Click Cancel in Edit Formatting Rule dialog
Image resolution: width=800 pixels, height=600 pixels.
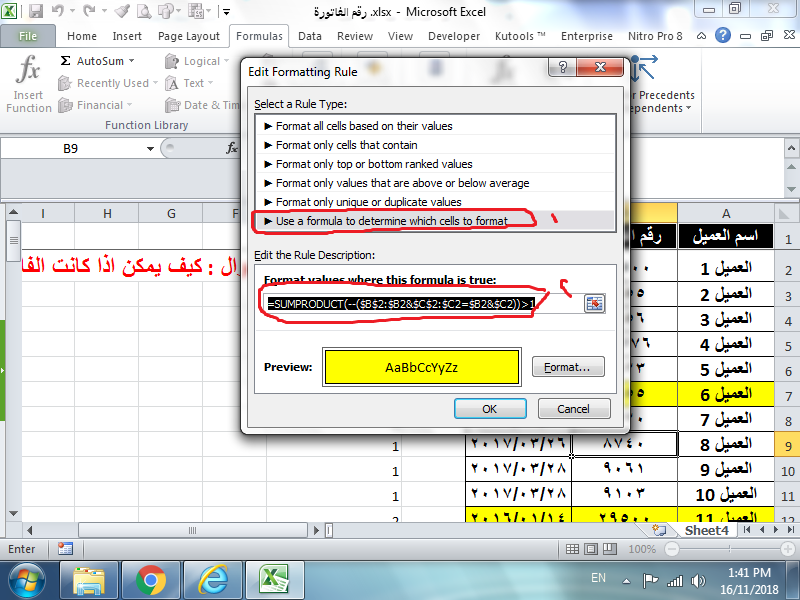[573, 409]
